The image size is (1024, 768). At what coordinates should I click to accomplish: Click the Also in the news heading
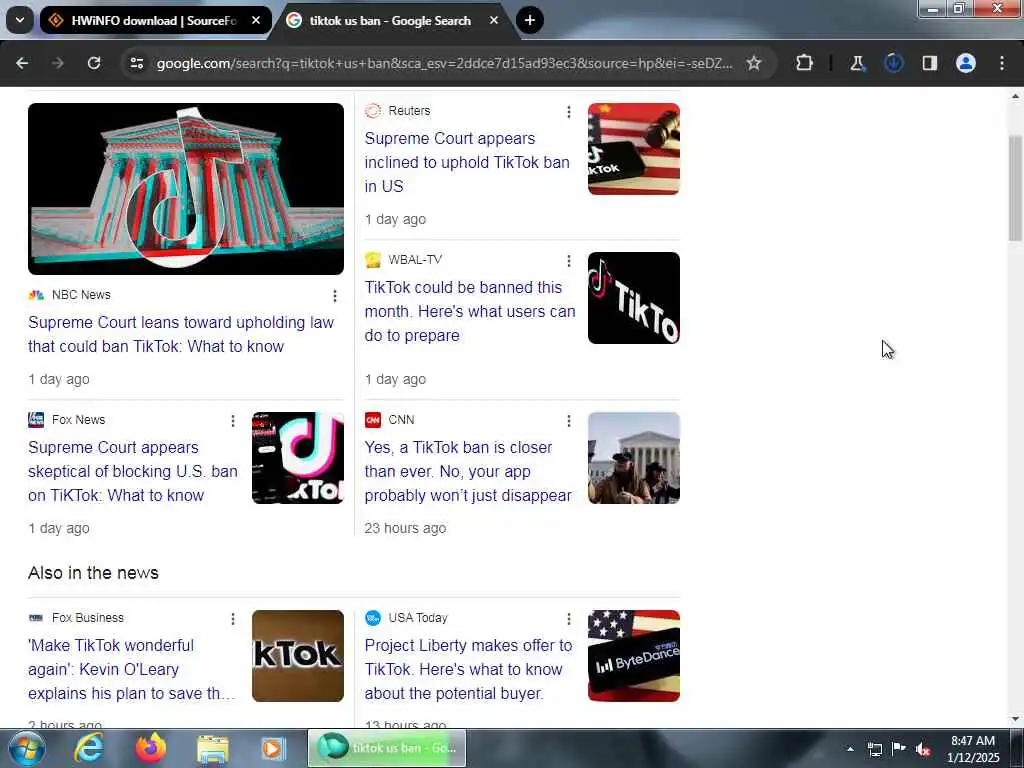[93, 573]
